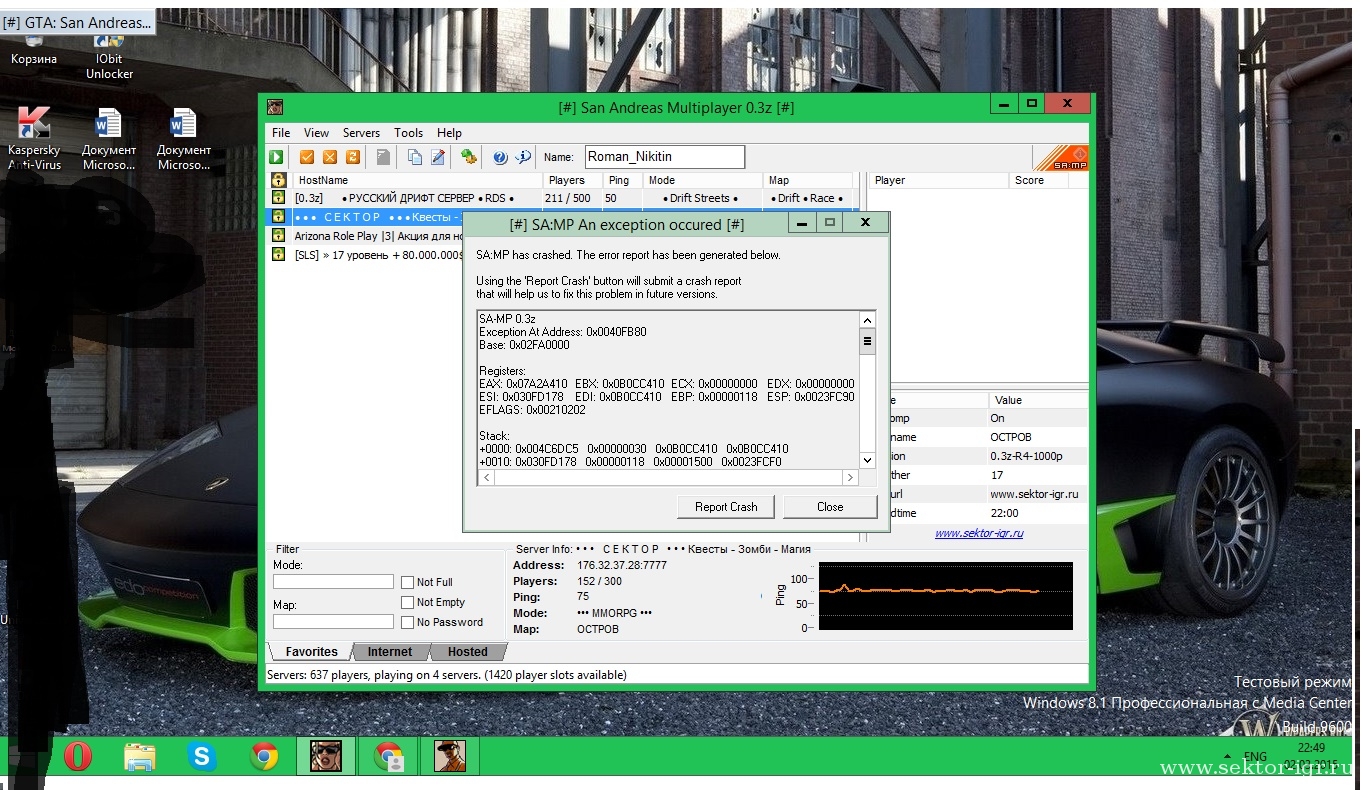Sort servers by the Mode column header

pos(703,180)
